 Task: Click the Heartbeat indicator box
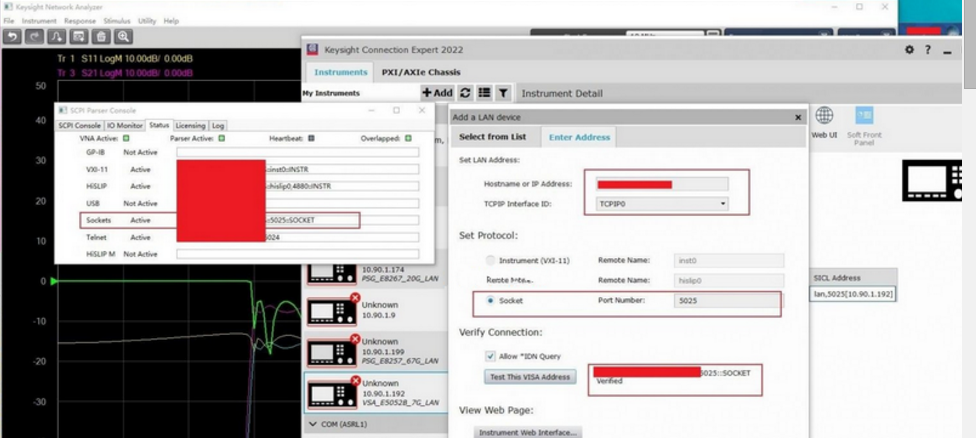[311, 138]
